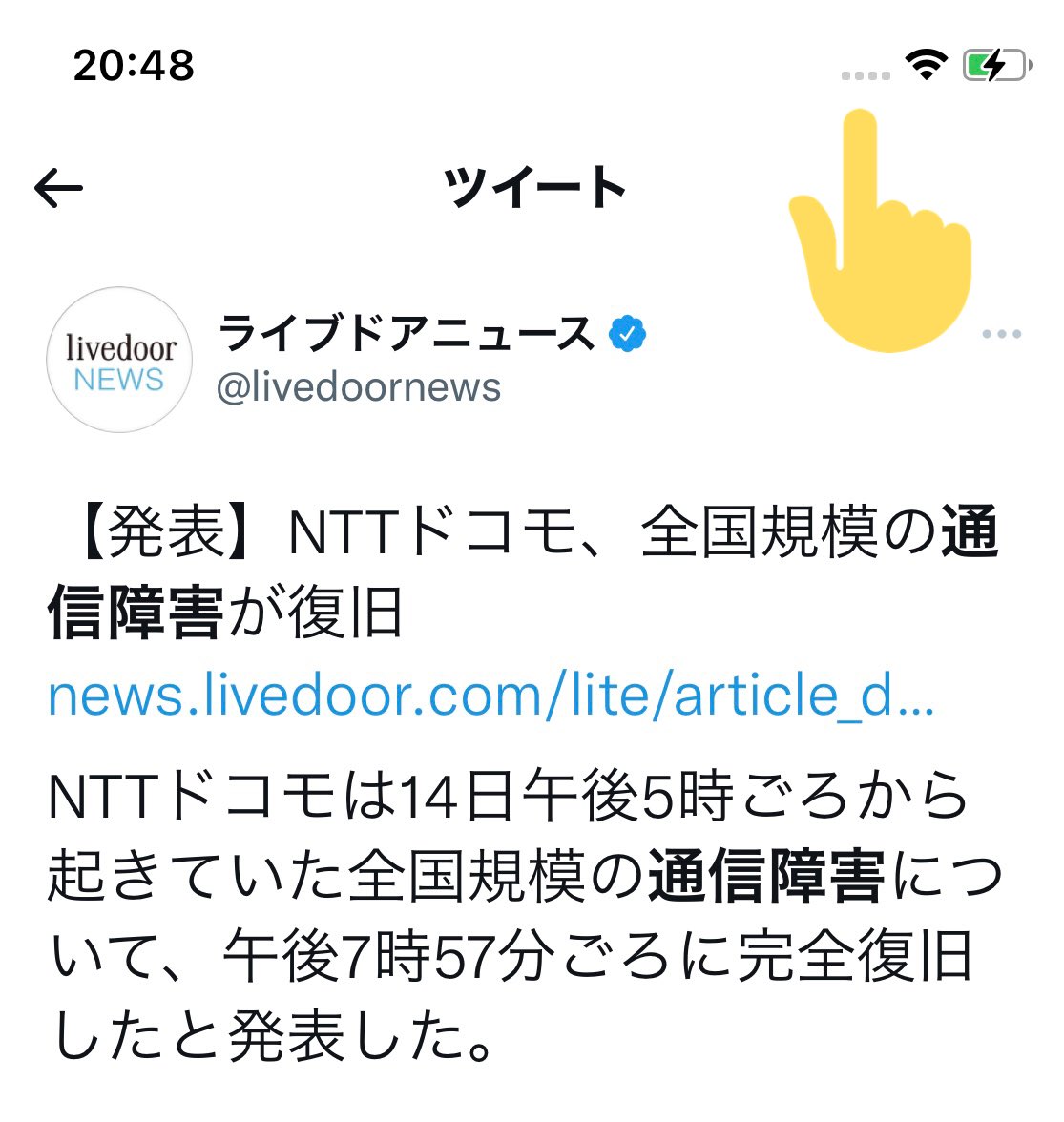Tap the back arrow beside ツイート
The height and width of the screenshot is (1122, 1064).
58,188
